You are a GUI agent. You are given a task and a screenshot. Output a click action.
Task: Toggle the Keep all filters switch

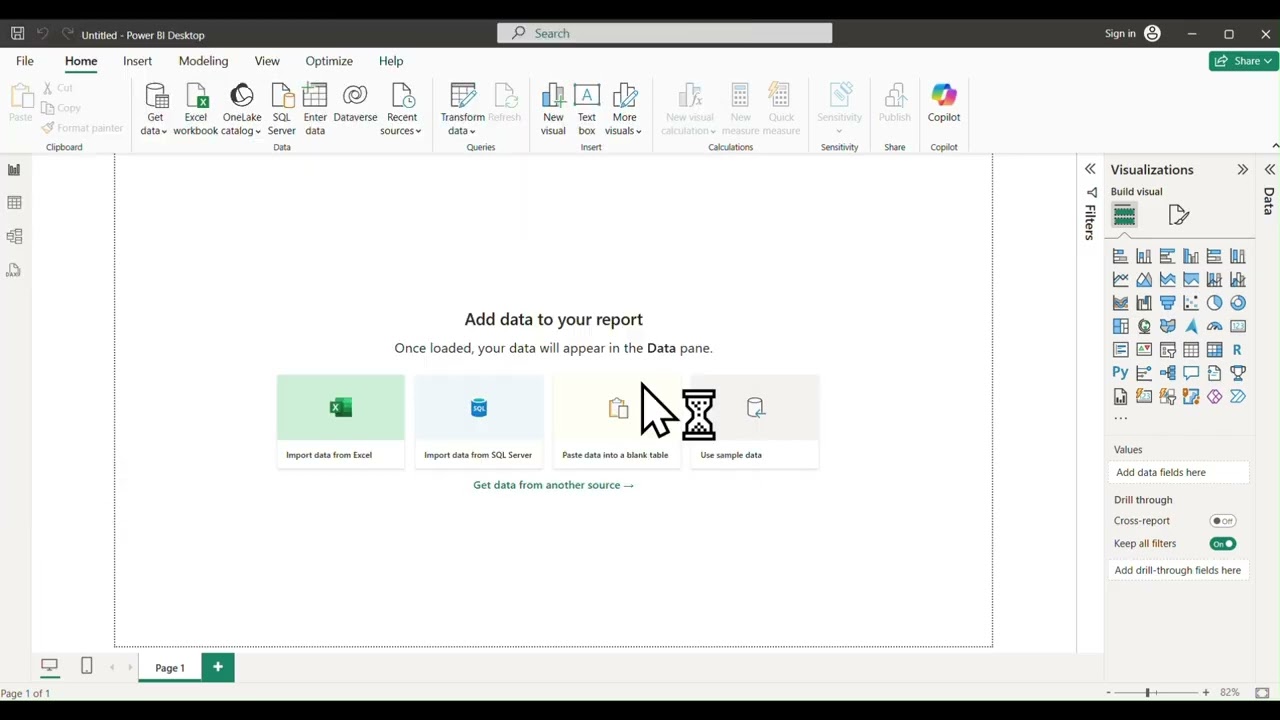[1223, 544]
